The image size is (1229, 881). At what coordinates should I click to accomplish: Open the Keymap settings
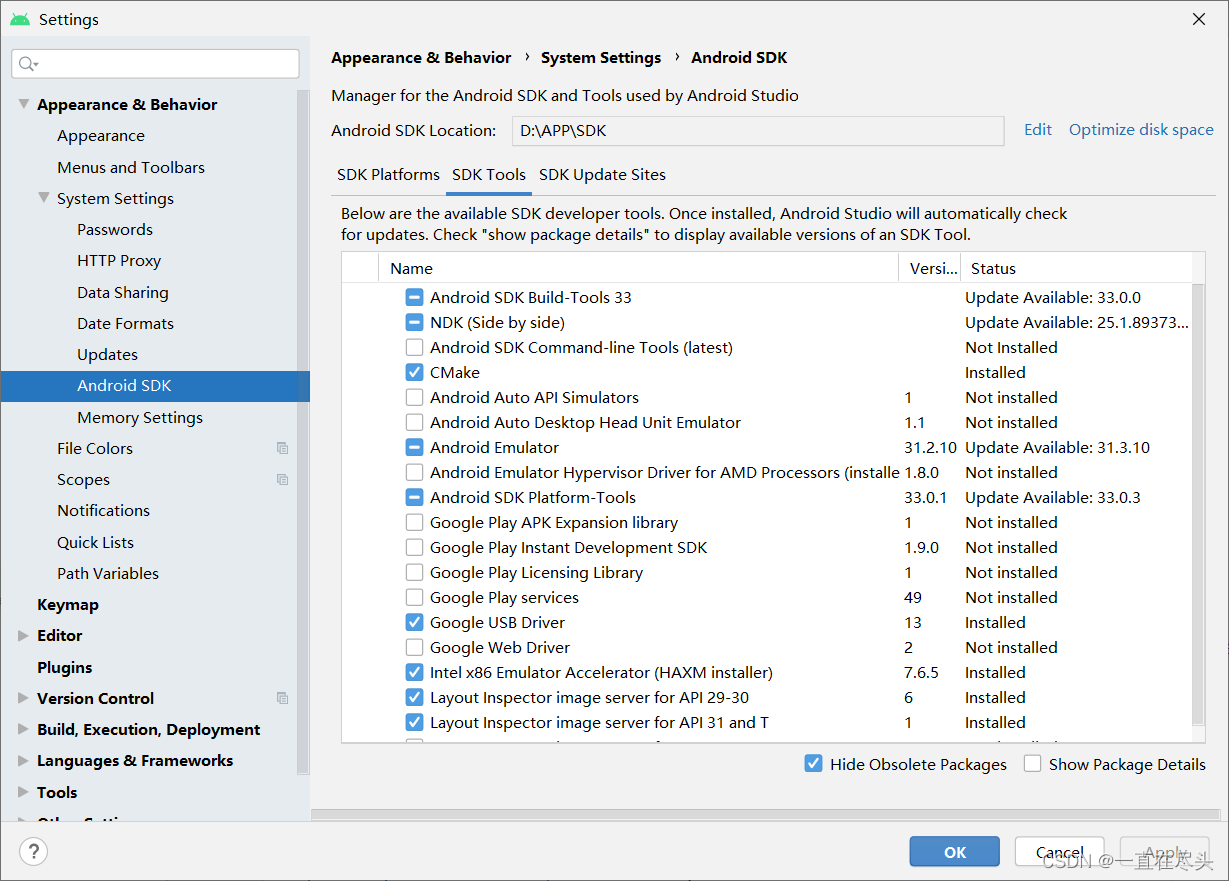68,604
